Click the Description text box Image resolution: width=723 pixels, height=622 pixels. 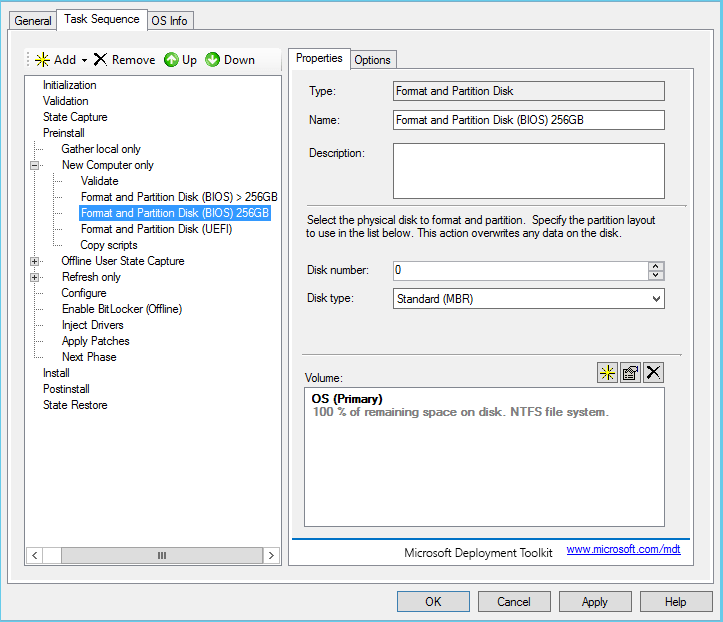(528, 171)
